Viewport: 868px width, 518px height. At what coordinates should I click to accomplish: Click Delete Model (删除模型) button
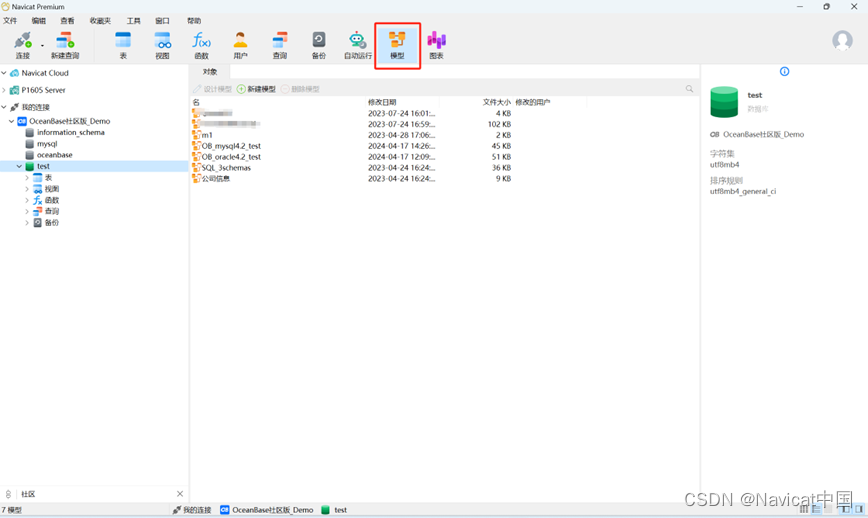click(x=301, y=89)
